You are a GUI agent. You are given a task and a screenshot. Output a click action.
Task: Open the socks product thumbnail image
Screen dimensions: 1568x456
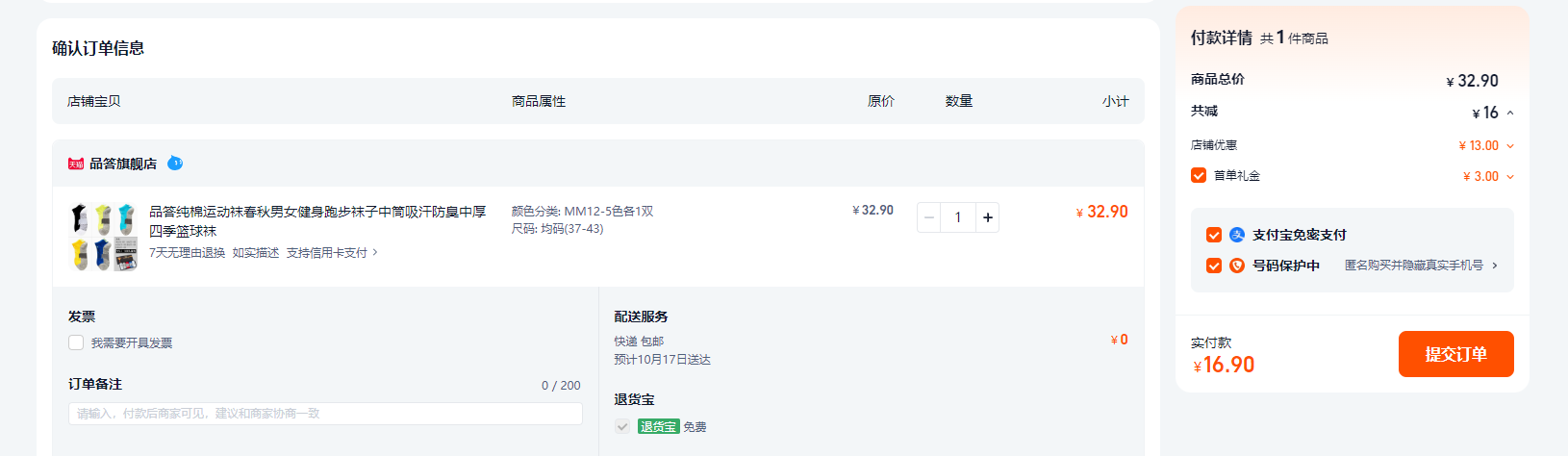104,237
